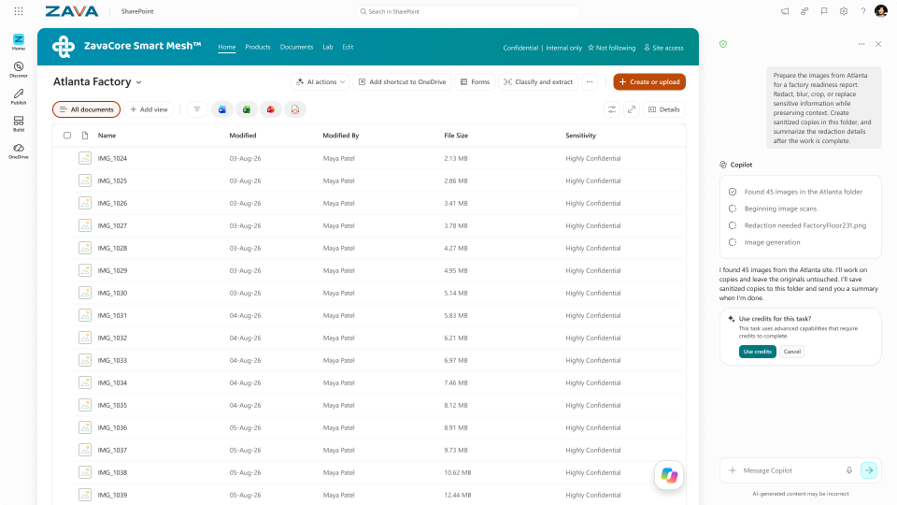This screenshot has height=505, width=897.
Task: Click Add shortcut to OneDrive
Action: 402,82
